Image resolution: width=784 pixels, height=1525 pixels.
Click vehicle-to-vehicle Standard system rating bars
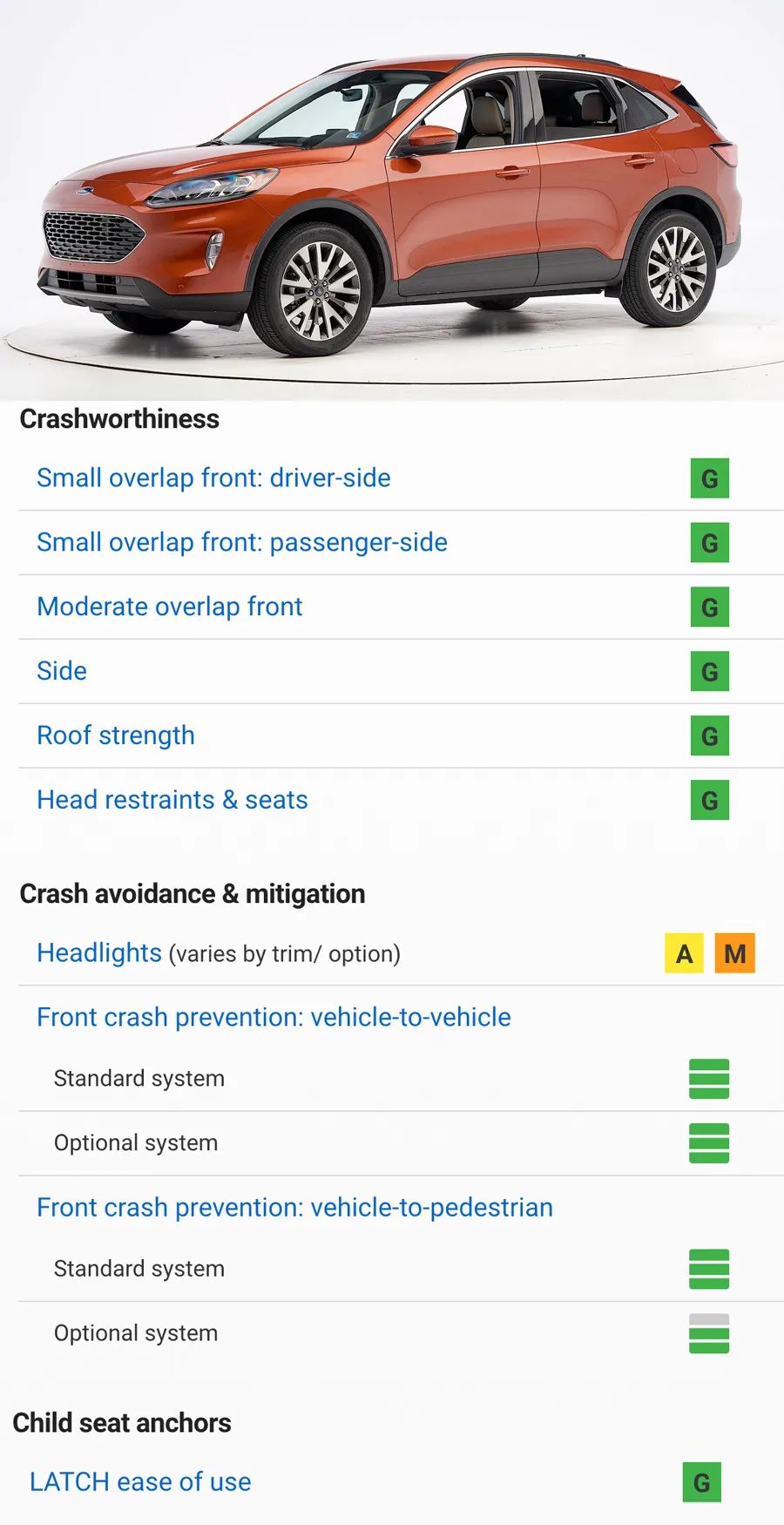click(x=708, y=1079)
